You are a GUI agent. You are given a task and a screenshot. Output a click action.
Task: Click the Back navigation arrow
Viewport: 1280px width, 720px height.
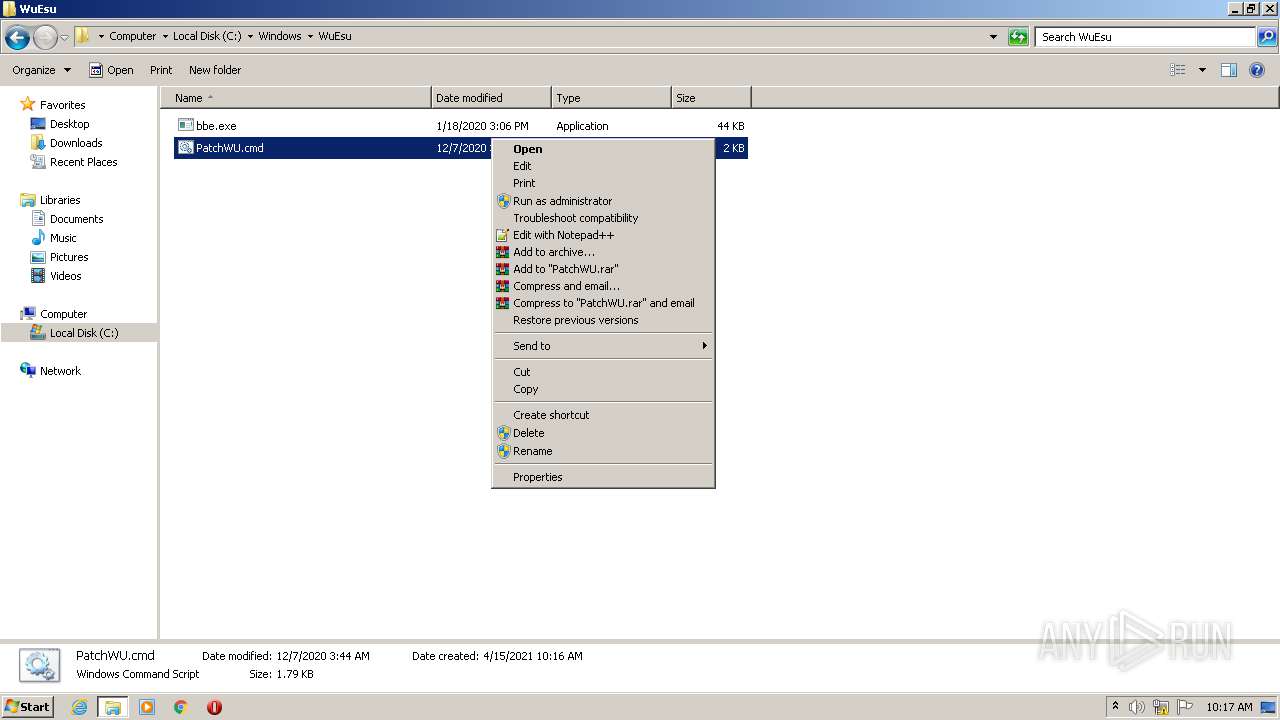17,38
